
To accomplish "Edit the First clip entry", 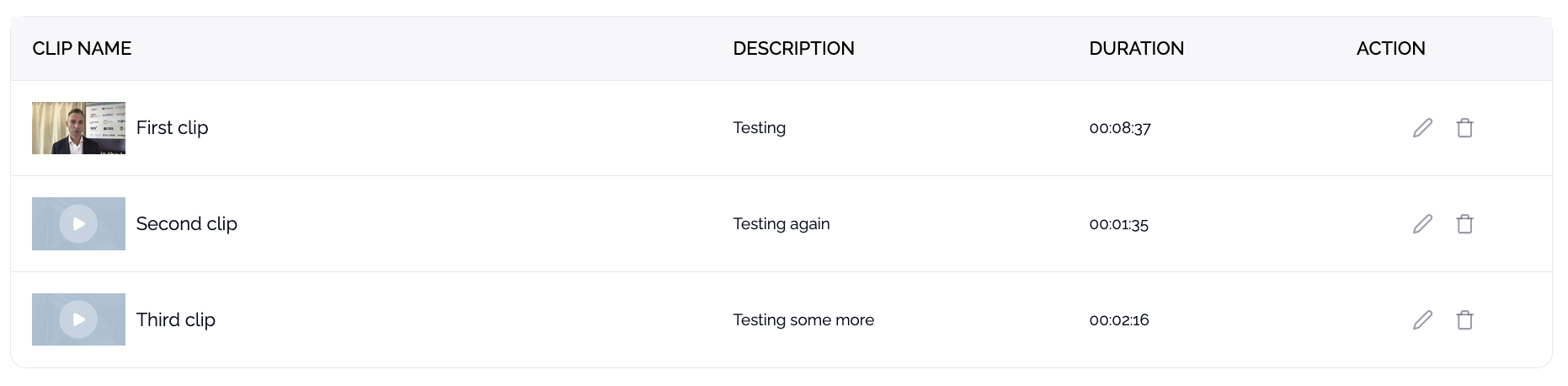I will pos(1422,128).
